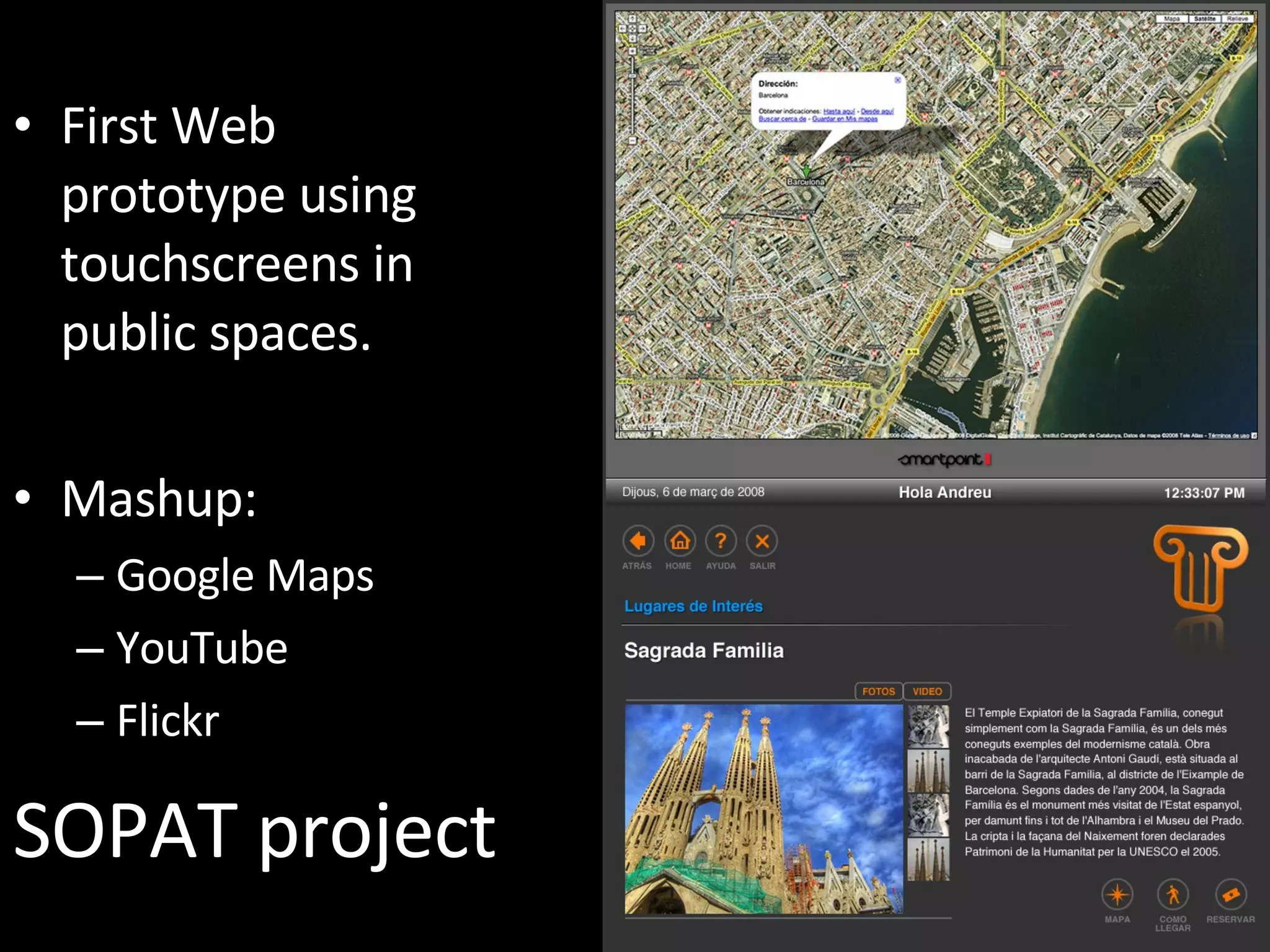Tap the orange column logo icon

click(x=1200, y=569)
